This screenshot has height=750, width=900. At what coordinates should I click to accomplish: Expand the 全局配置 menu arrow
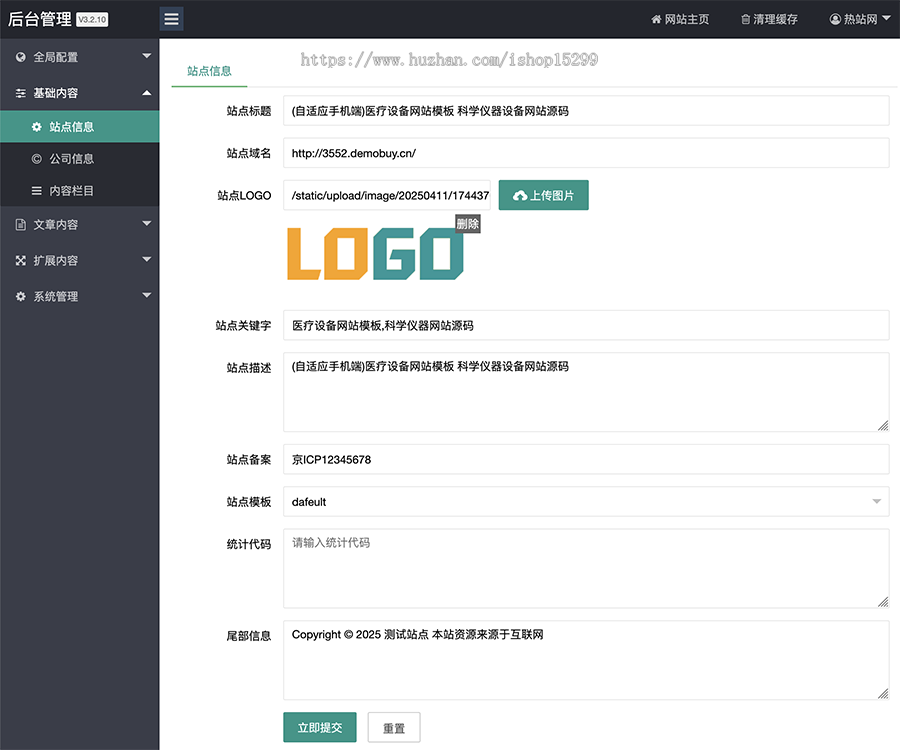[147, 56]
